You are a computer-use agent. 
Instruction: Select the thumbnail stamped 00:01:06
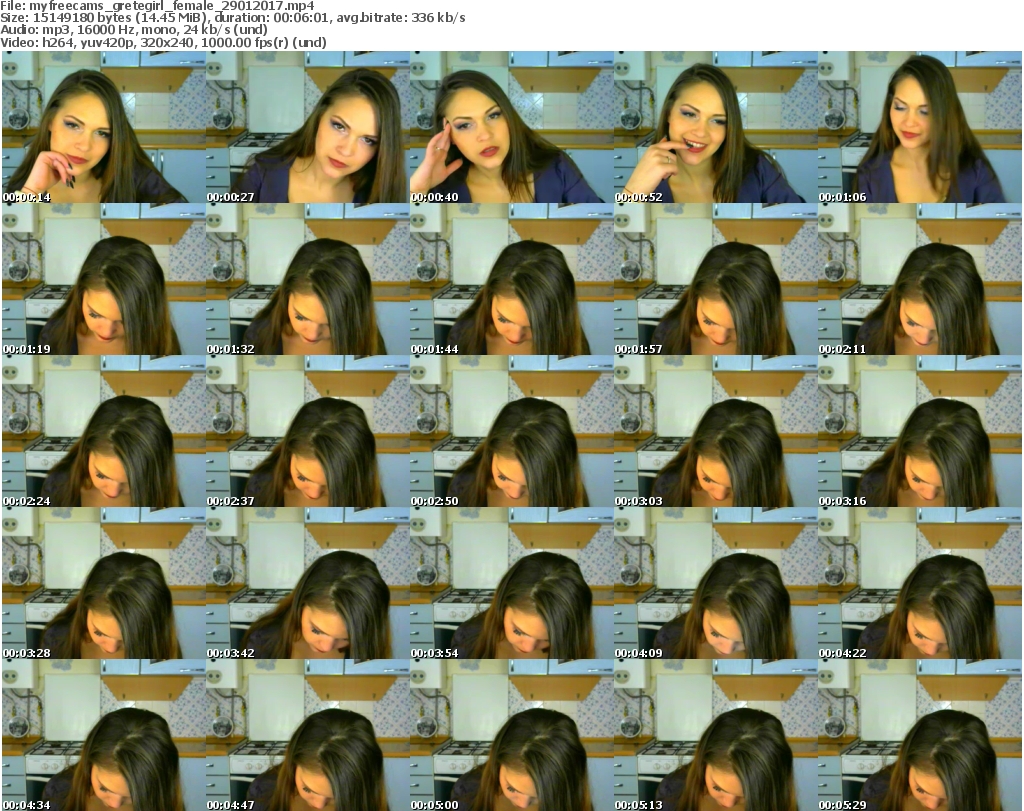pos(920,127)
